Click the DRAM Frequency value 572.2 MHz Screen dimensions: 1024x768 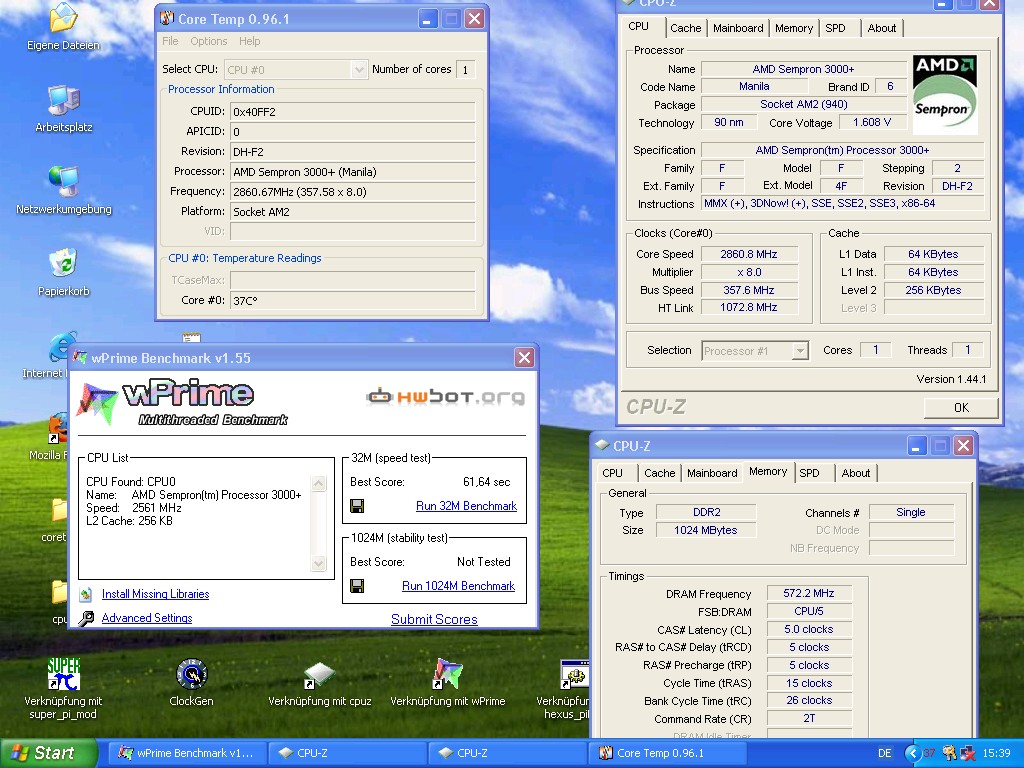(x=809, y=594)
